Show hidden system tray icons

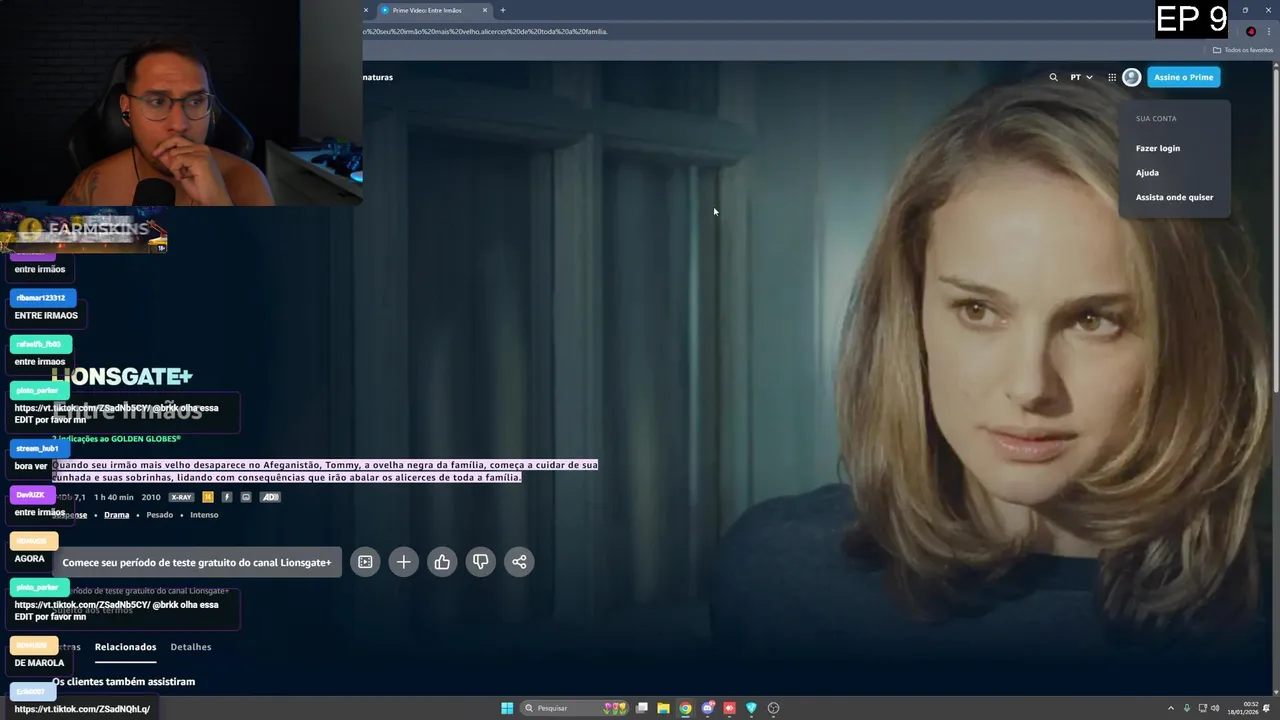pos(1171,708)
